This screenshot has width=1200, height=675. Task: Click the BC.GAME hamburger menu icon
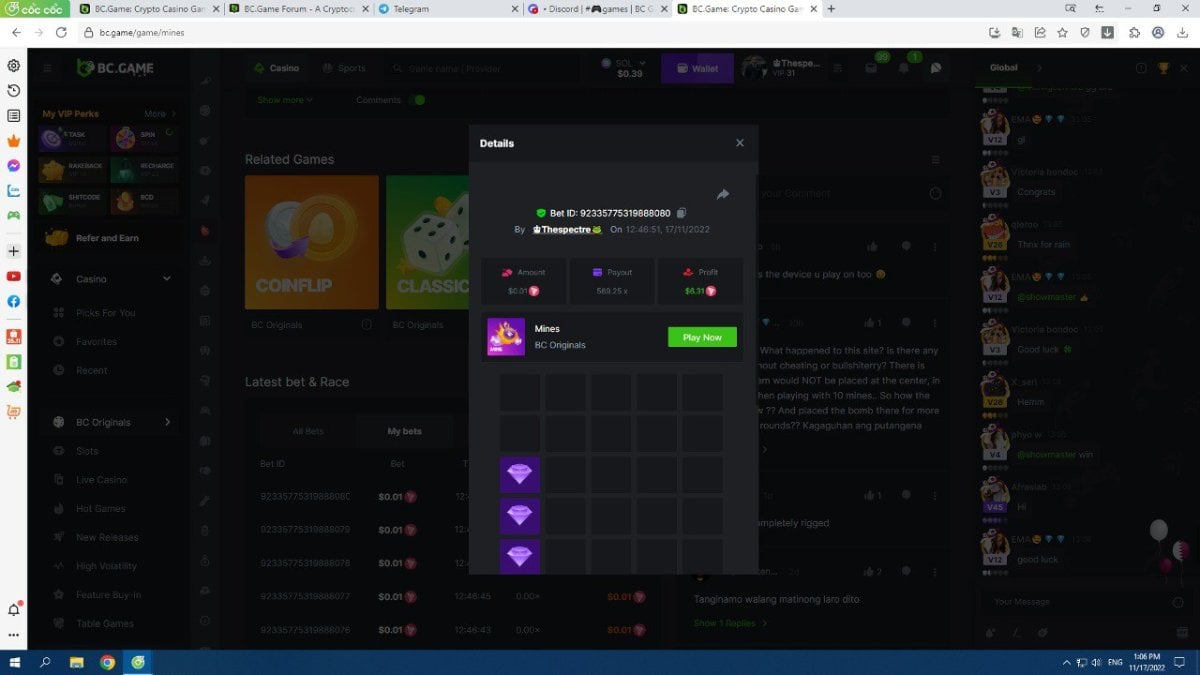pyautogui.click(x=47, y=68)
